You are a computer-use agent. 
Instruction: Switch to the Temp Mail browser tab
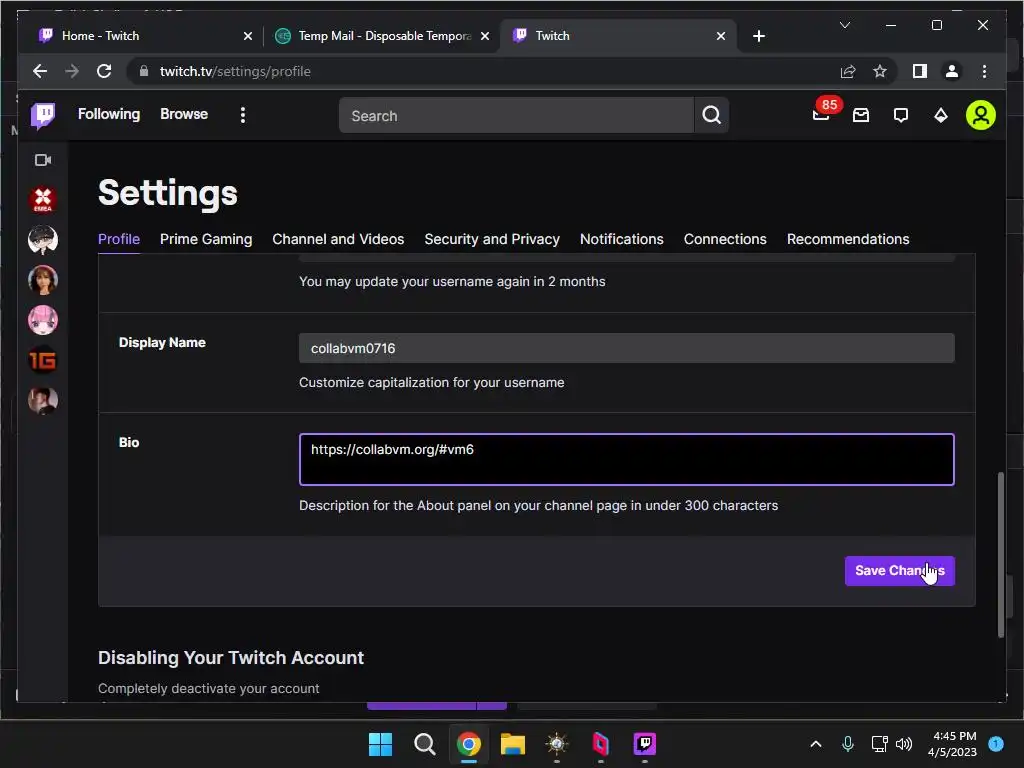tap(381, 36)
